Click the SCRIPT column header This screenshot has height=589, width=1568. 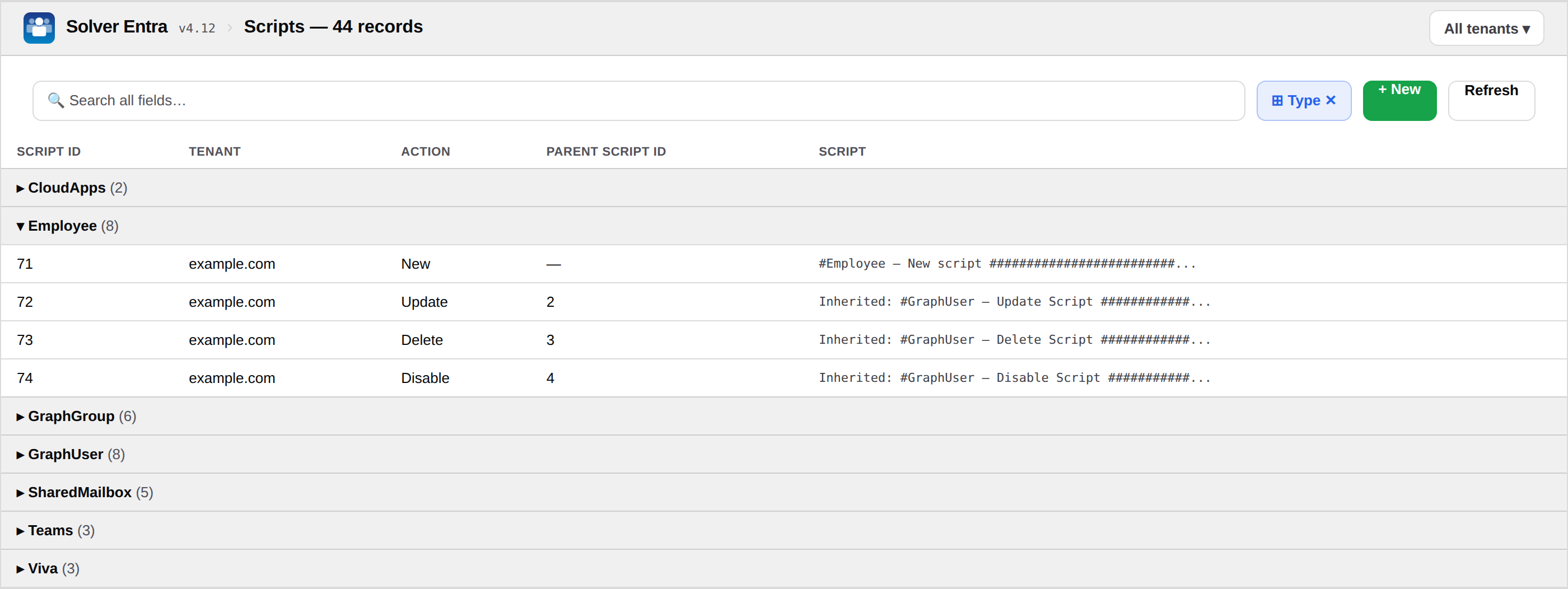[842, 152]
